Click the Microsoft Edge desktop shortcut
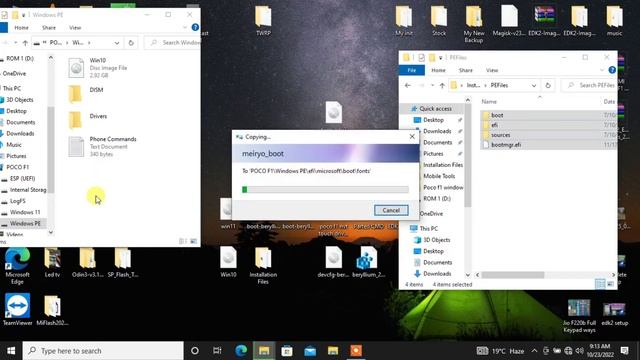Screen dimensions: 640x360 point(17,266)
